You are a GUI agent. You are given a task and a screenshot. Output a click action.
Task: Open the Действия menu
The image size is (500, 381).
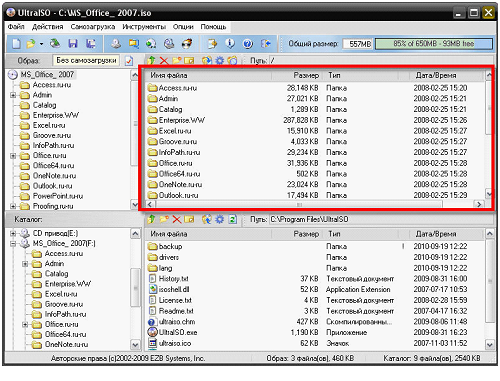click(x=47, y=27)
